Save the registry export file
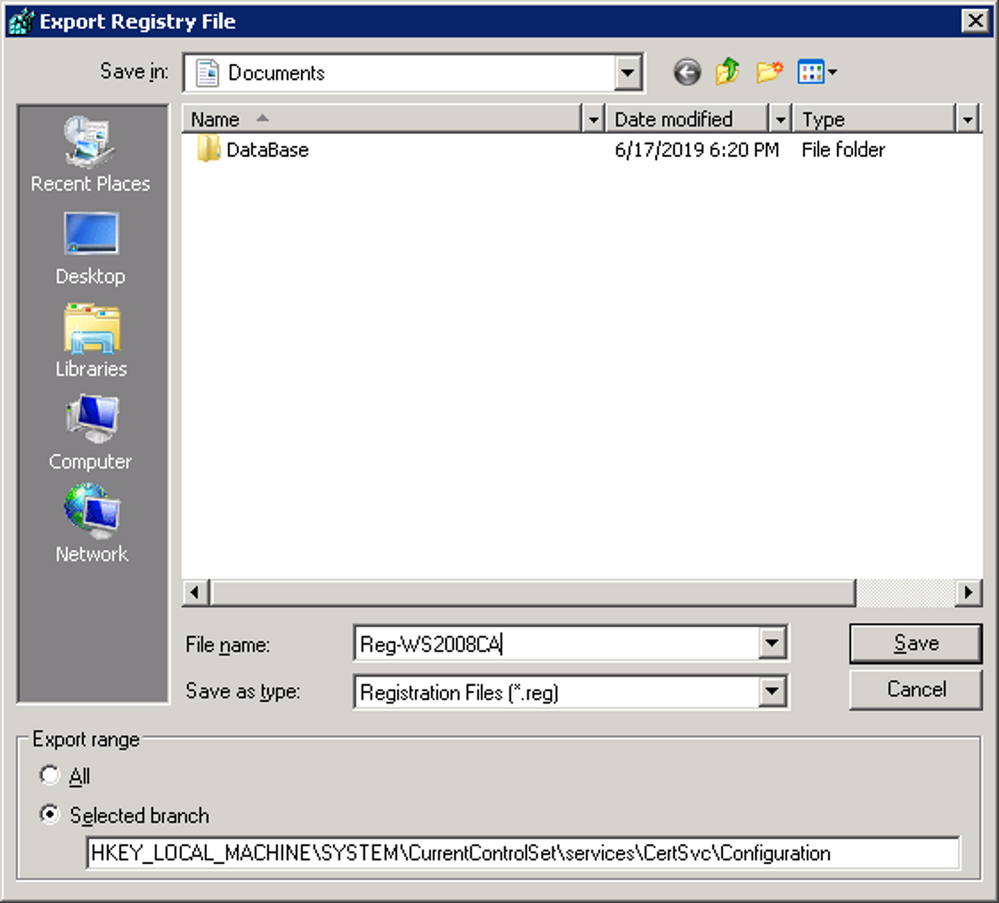The image size is (999, 903). click(x=914, y=643)
